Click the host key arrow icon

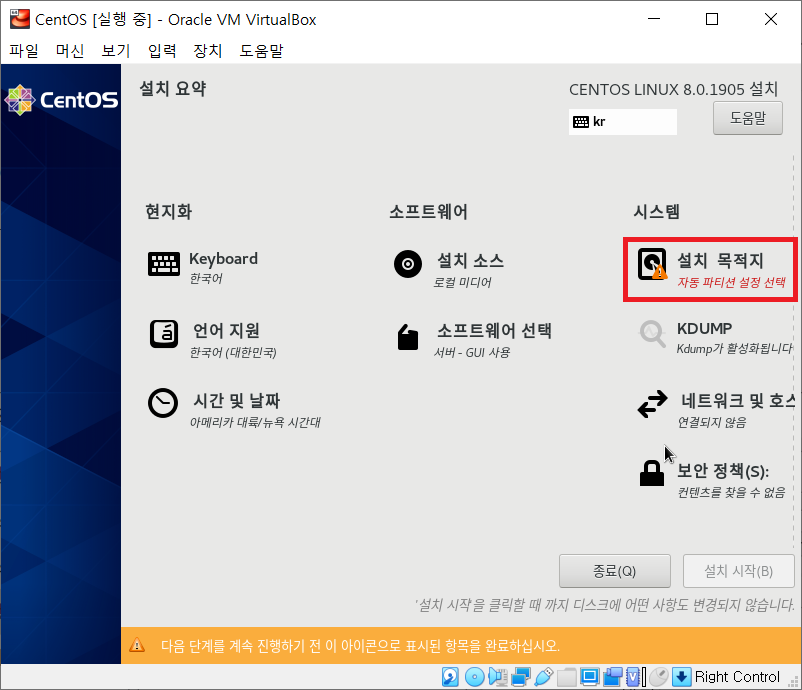pyautogui.click(x=681, y=677)
